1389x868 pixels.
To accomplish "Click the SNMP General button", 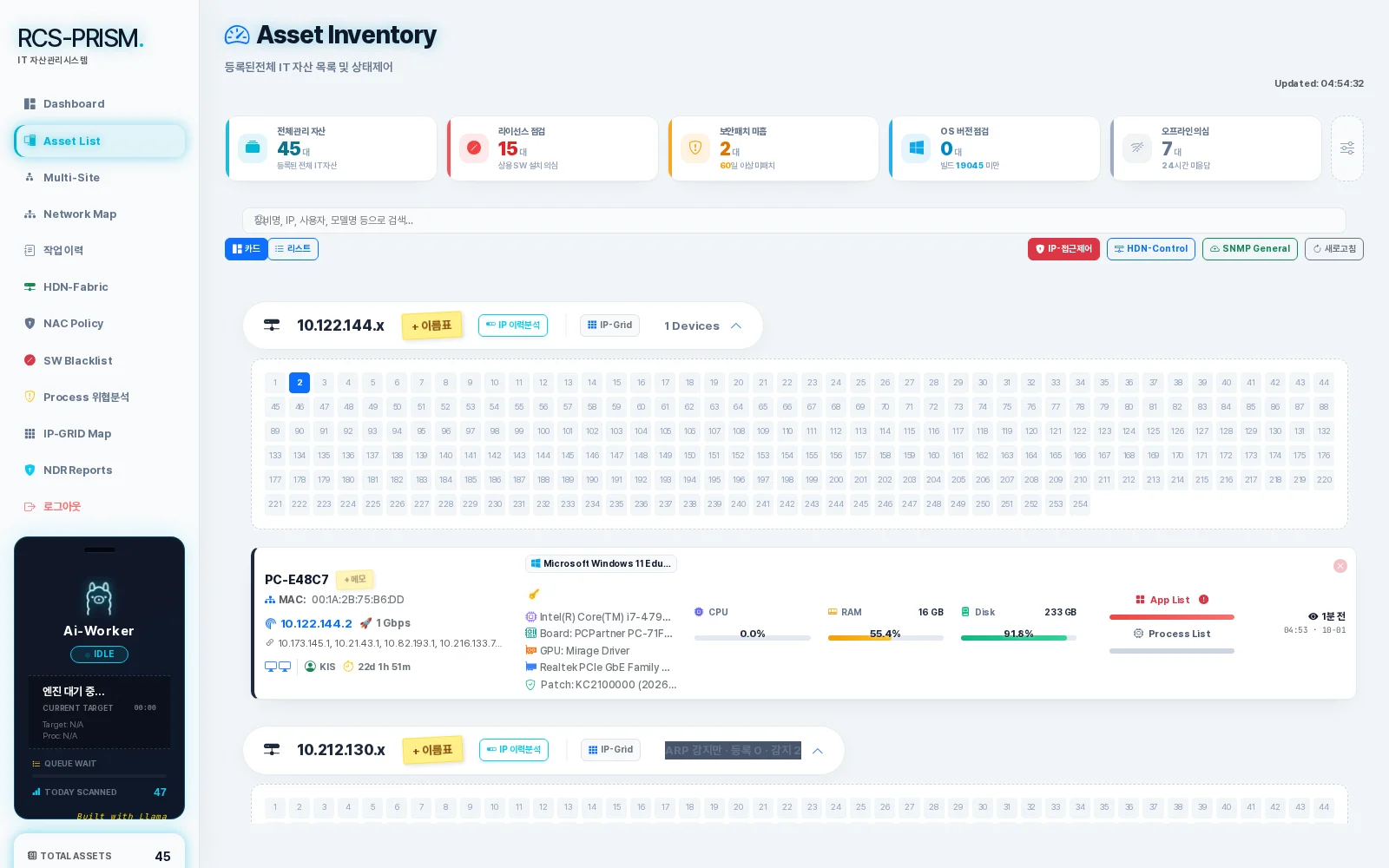I will point(1250,249).
